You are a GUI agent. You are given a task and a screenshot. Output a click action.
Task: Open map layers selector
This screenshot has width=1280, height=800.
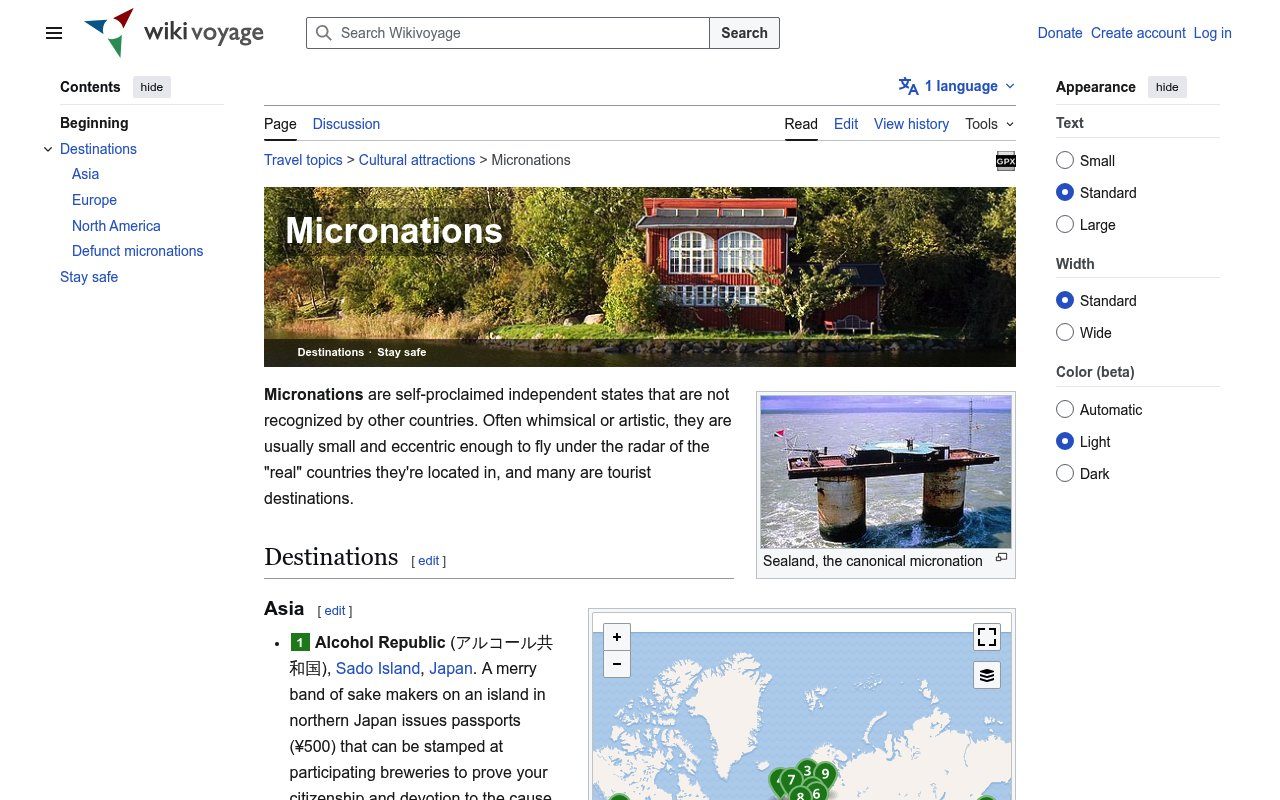987,675
